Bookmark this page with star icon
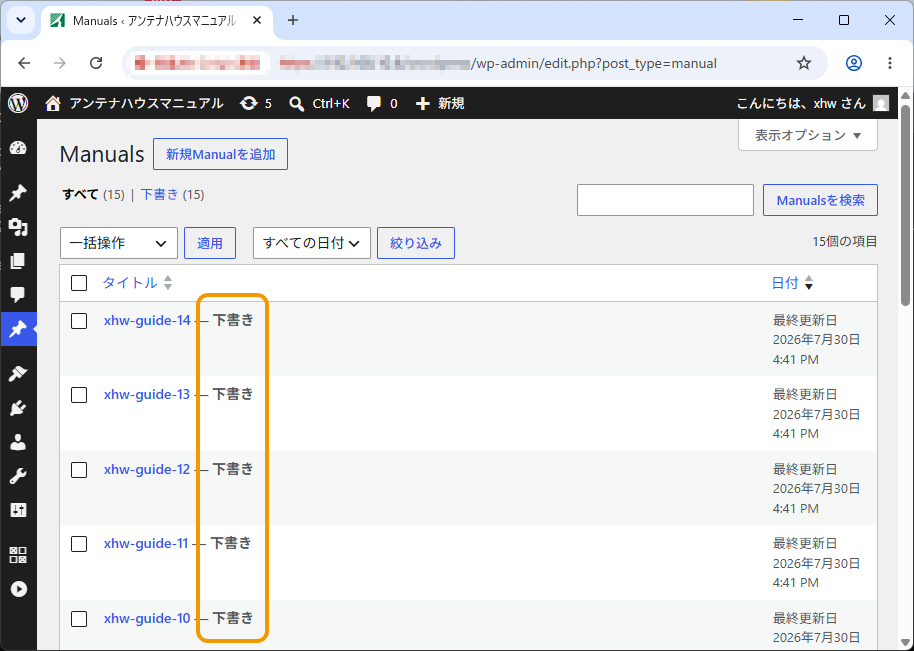914x651 pixels. [x=804, y=63]
